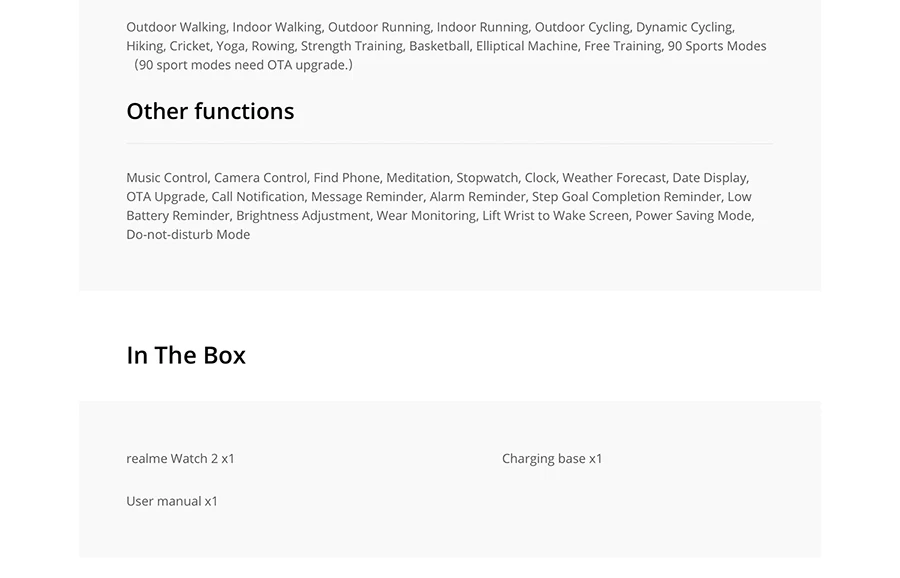900x578 pixels.
Task: Click the "90 Sports Modes" text
Action: tap(717, 46)
